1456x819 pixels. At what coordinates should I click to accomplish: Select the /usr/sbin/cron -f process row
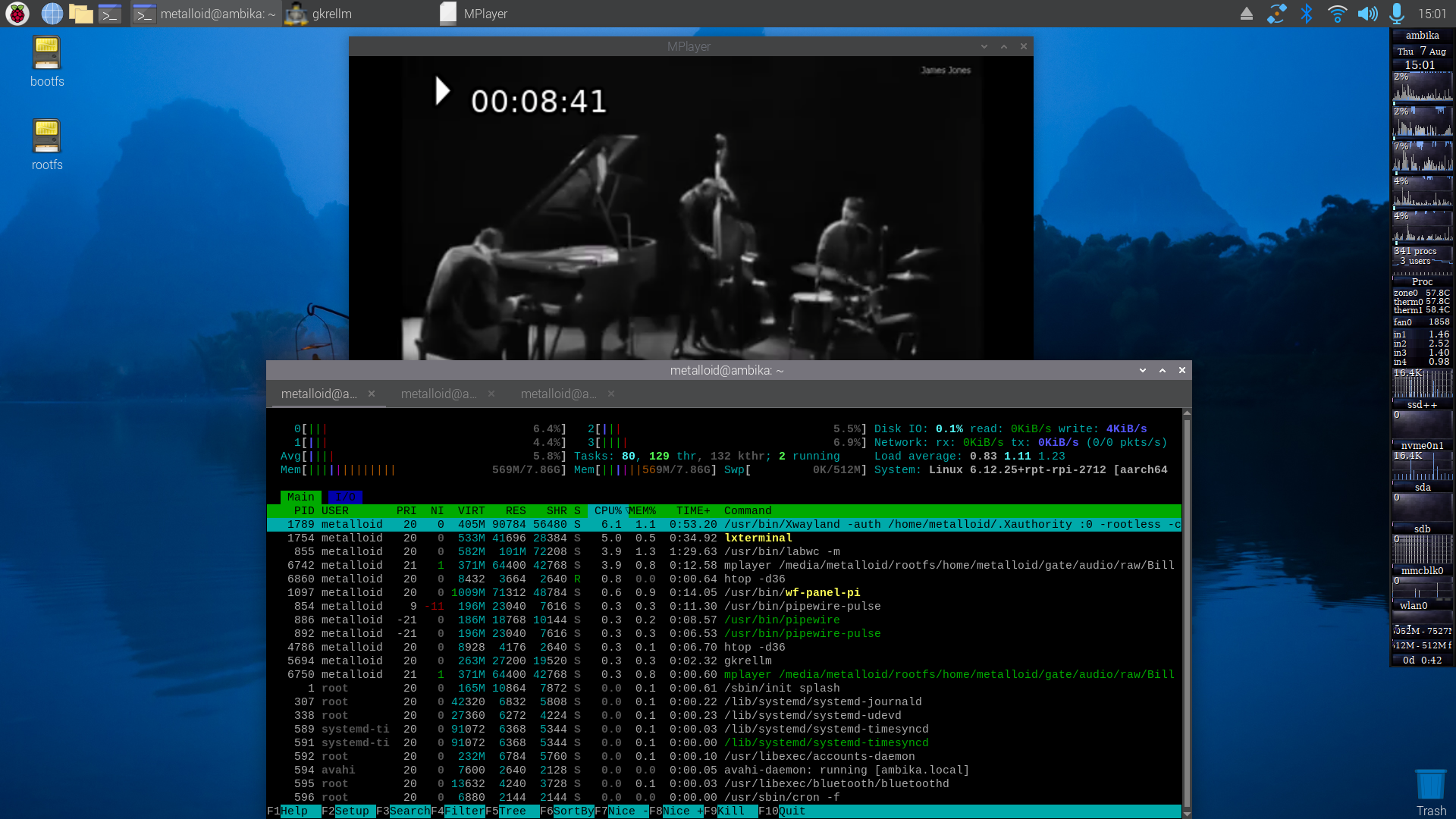pos(723,797)
